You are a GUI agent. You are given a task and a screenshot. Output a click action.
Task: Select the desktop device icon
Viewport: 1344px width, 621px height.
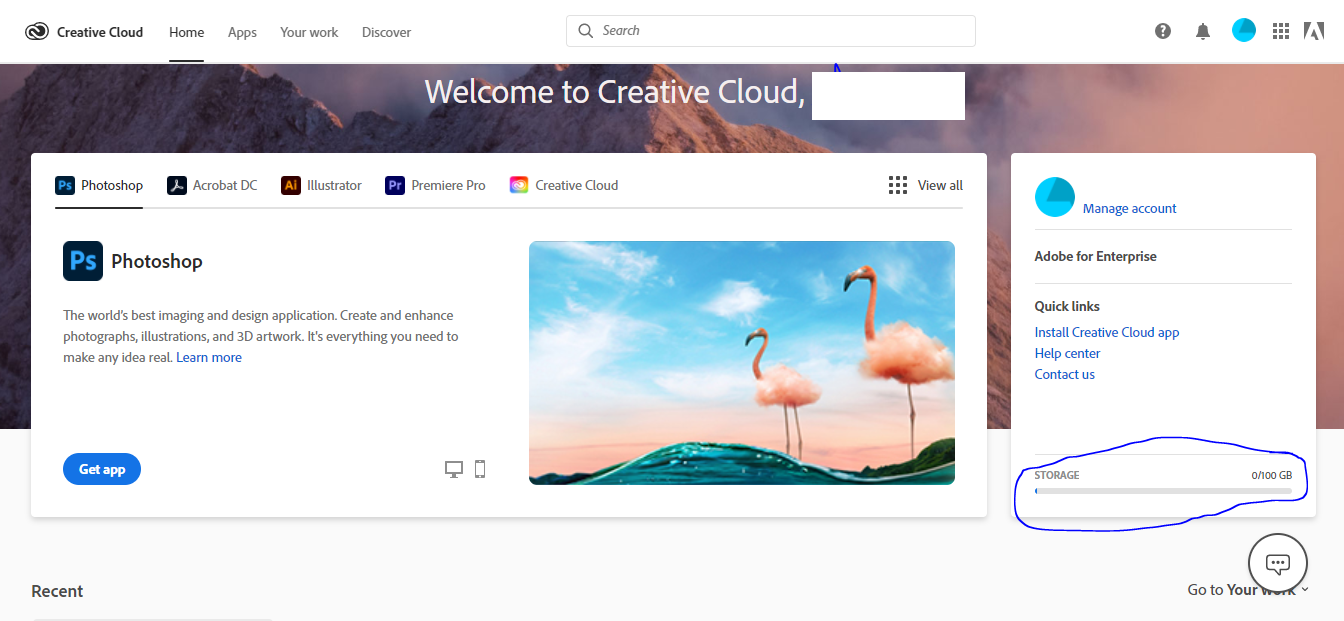pos(454,469)
